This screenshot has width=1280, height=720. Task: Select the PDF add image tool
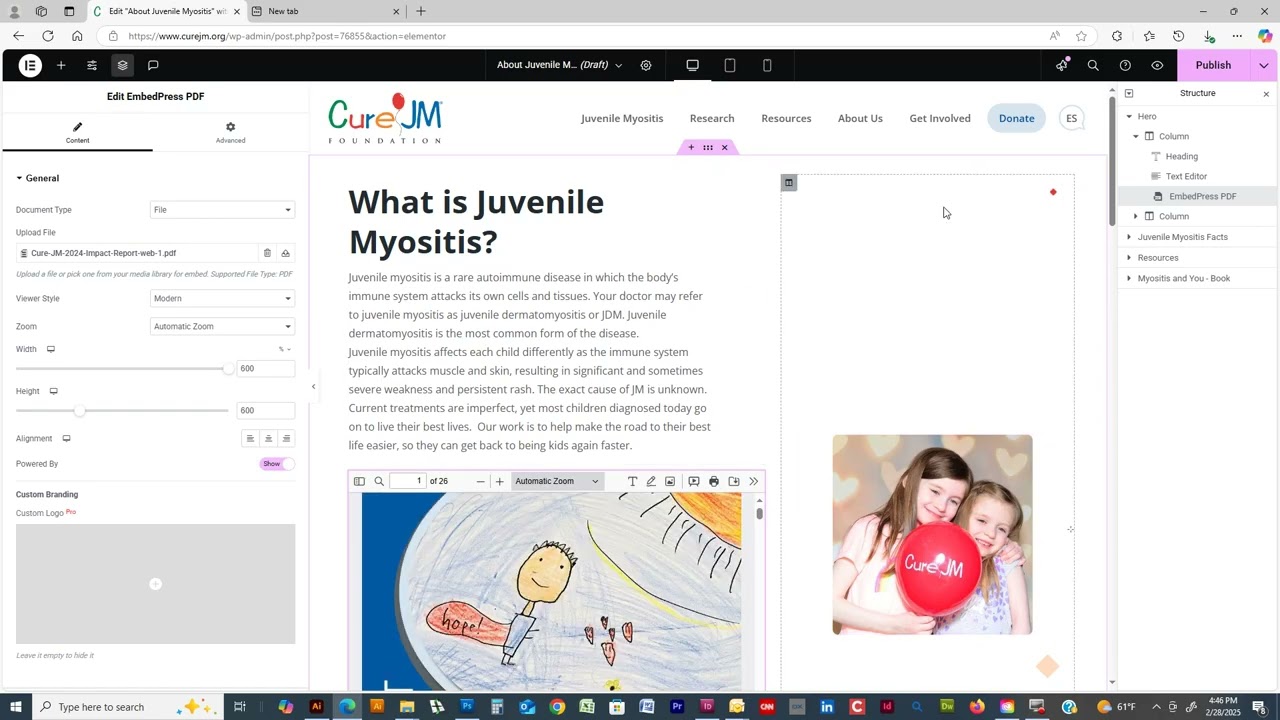point(670,481)
